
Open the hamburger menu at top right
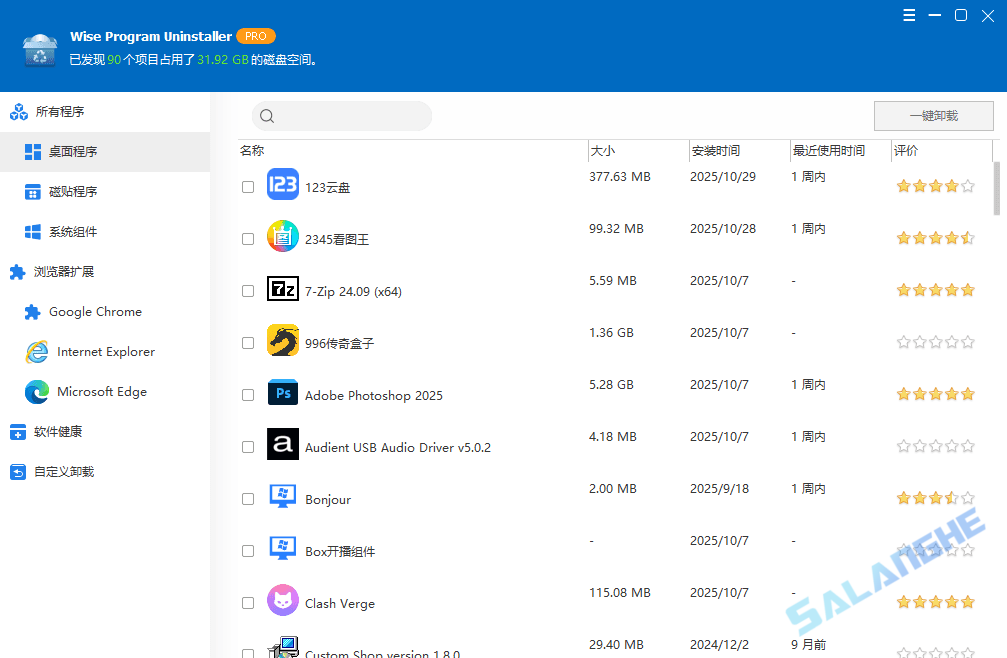click(908, 15)
